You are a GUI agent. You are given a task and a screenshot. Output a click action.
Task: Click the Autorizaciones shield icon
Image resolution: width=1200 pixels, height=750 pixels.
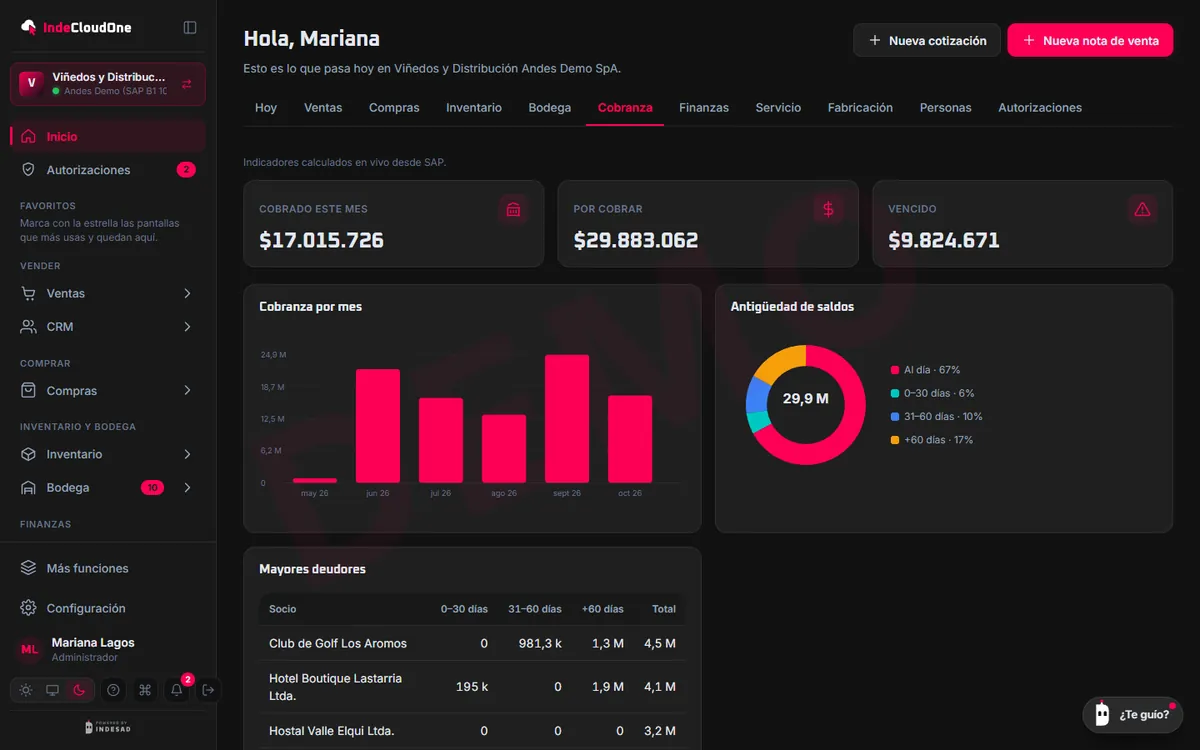click(x=28, y=170)
